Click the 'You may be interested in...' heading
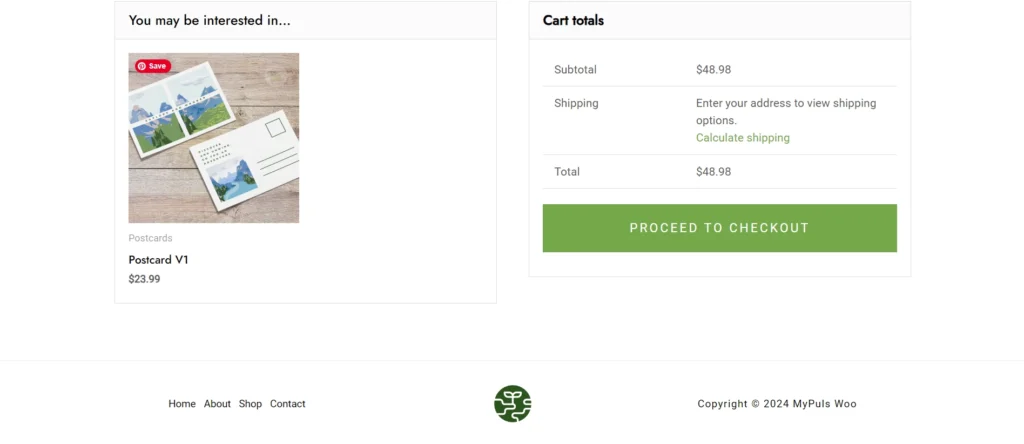The height and width of the screenshot is (444, 1024). [209, 20]
